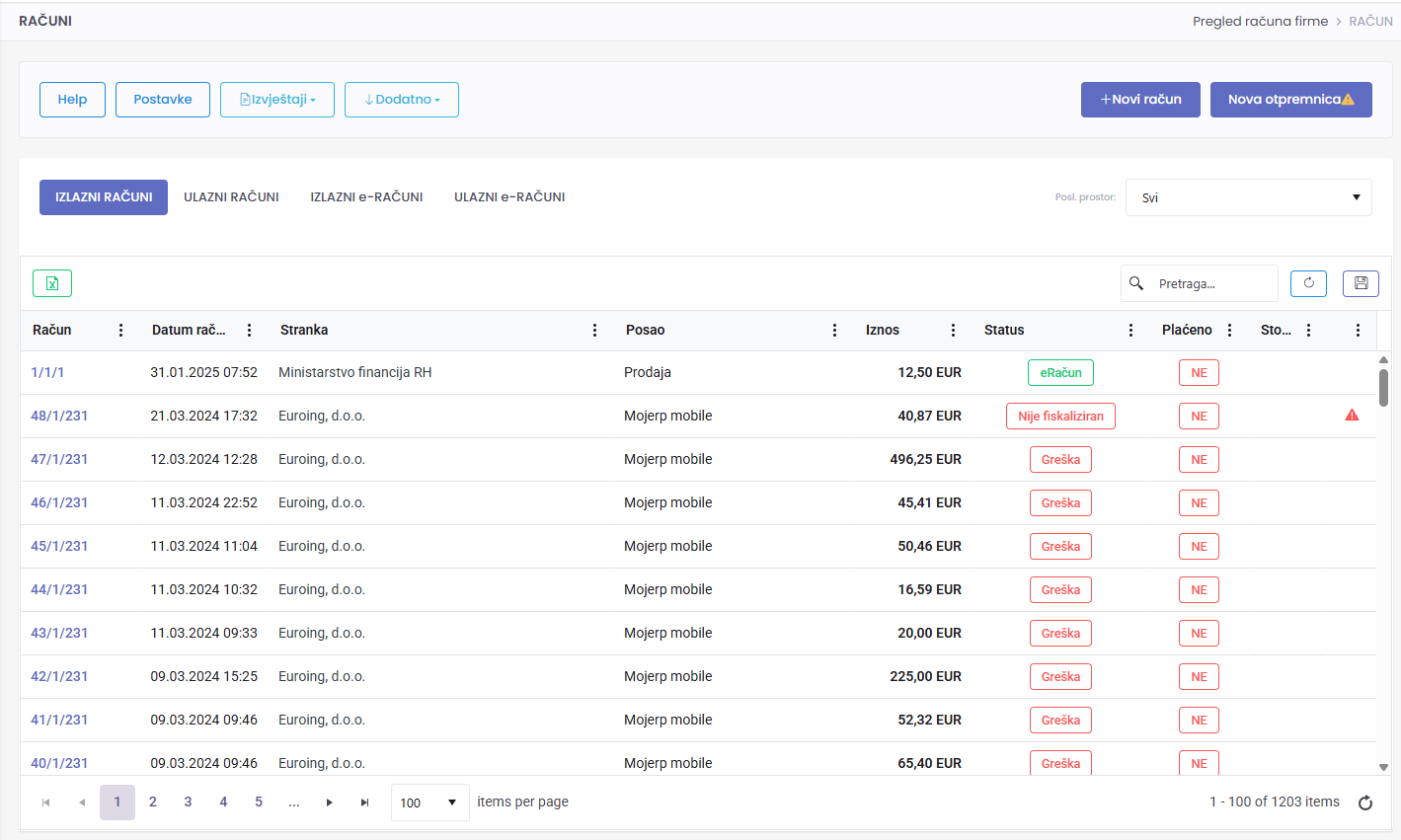The image size is (1401, 840).
Task: Click the save layout floppy disk icon
Action: pos(1361,283)
